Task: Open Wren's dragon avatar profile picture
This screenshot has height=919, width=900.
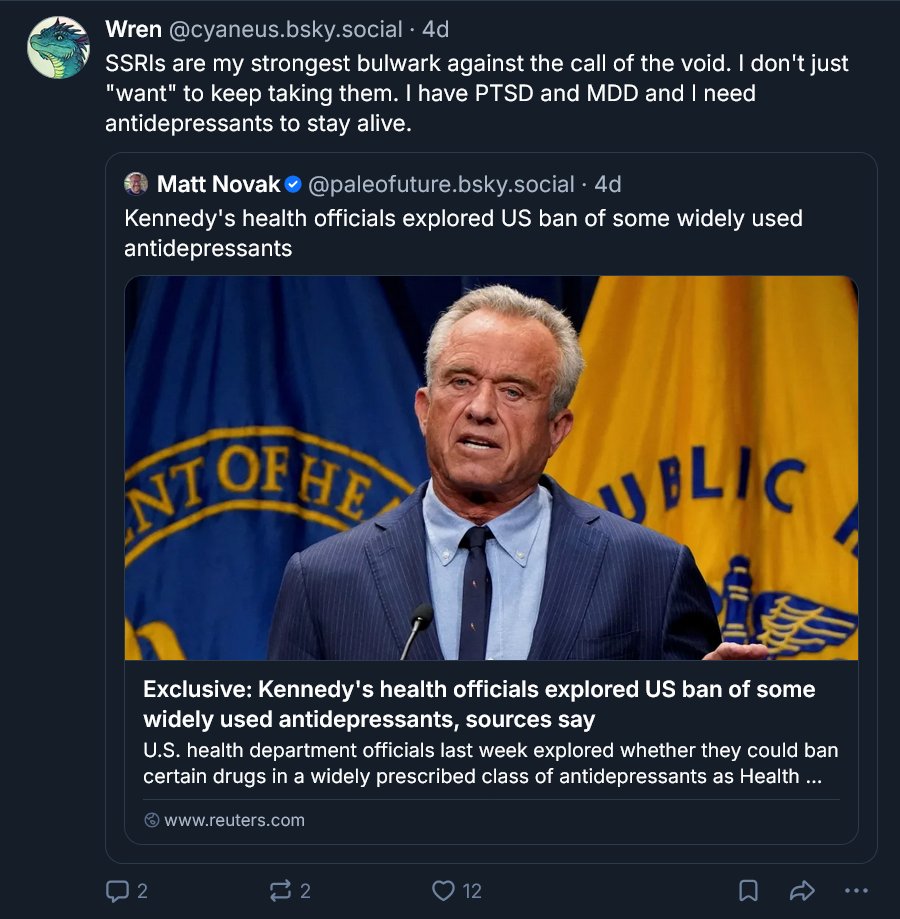Action: pyautogui.click(x=58, y=47)
